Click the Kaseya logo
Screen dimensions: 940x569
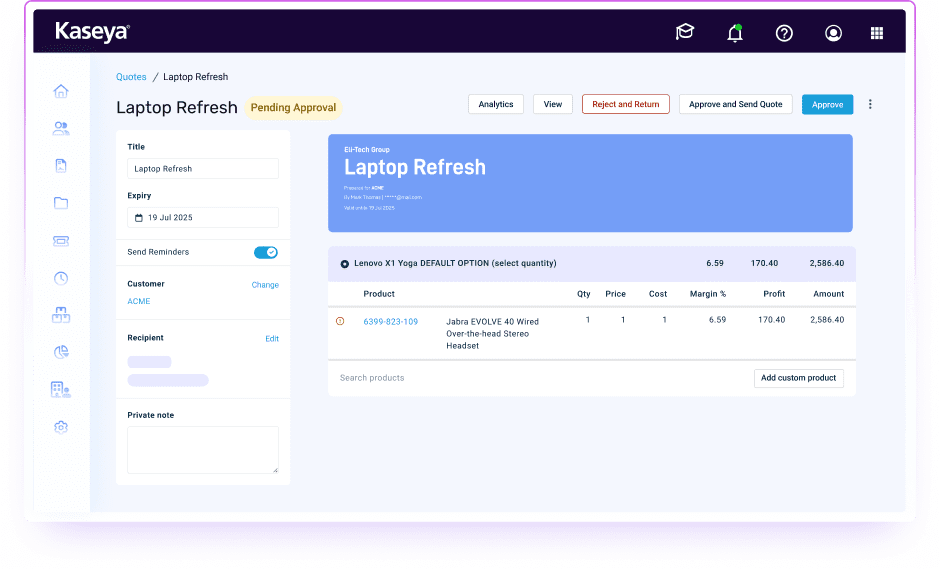pos(92,32)
